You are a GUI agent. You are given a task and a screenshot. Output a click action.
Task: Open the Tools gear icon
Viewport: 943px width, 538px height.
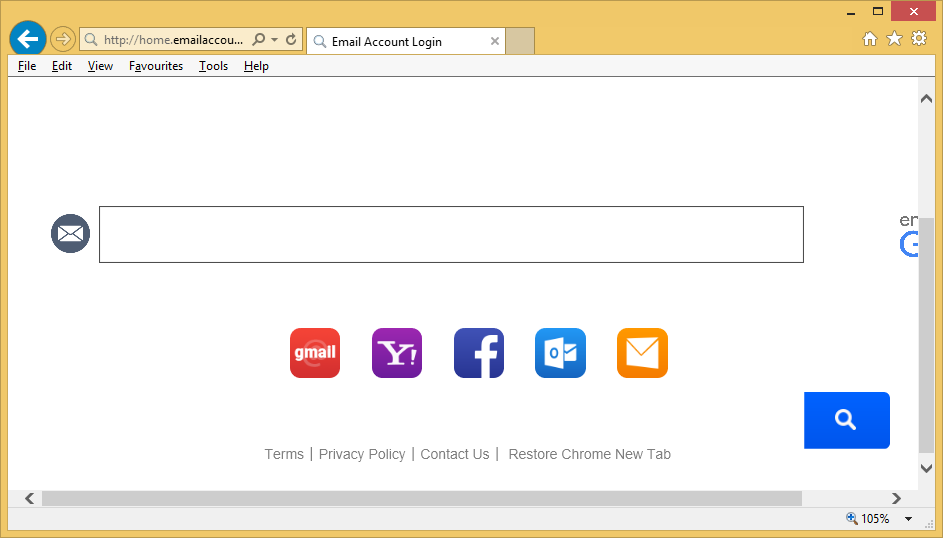919,38
